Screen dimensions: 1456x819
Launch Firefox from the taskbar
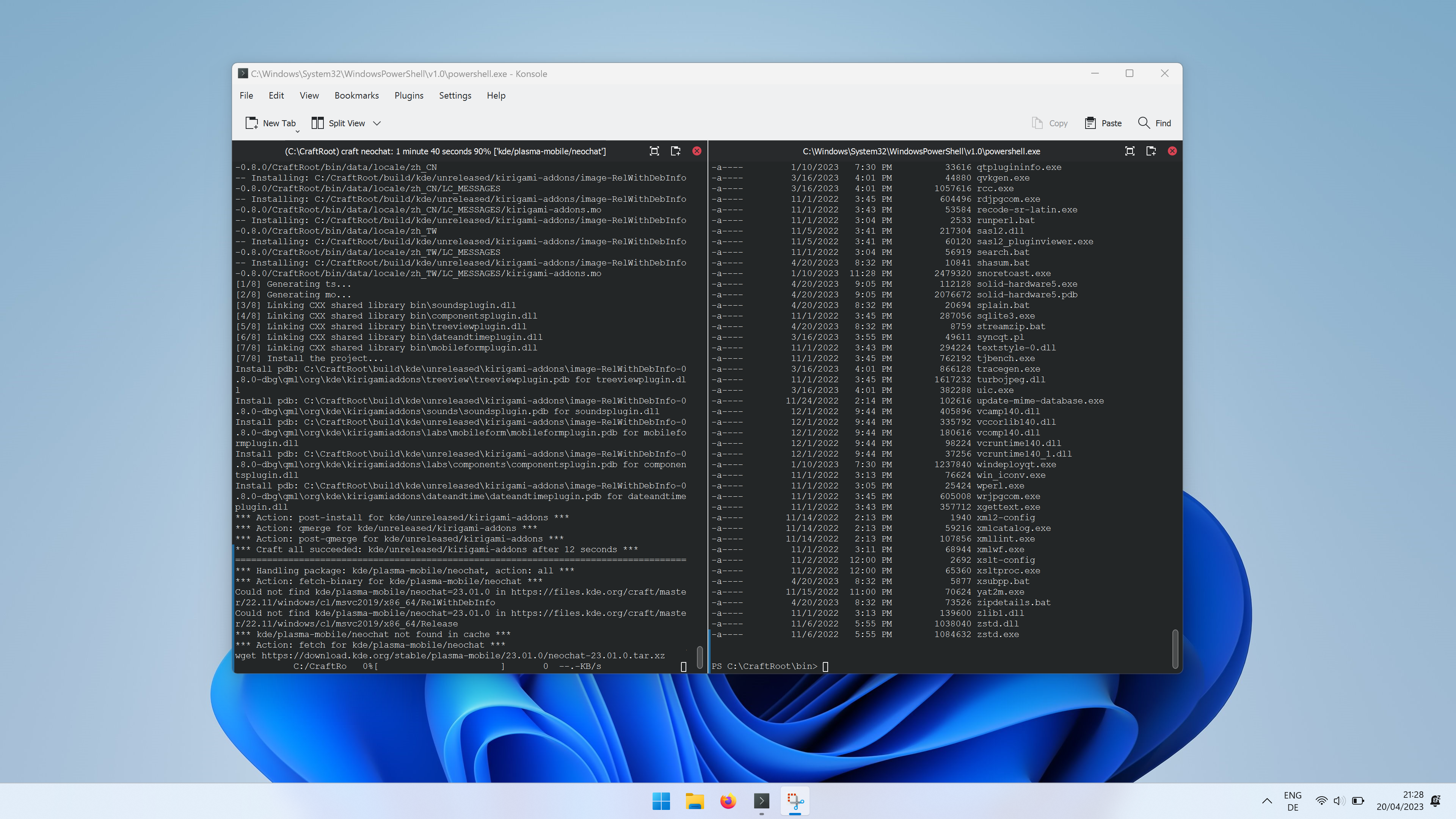[728, 801]
